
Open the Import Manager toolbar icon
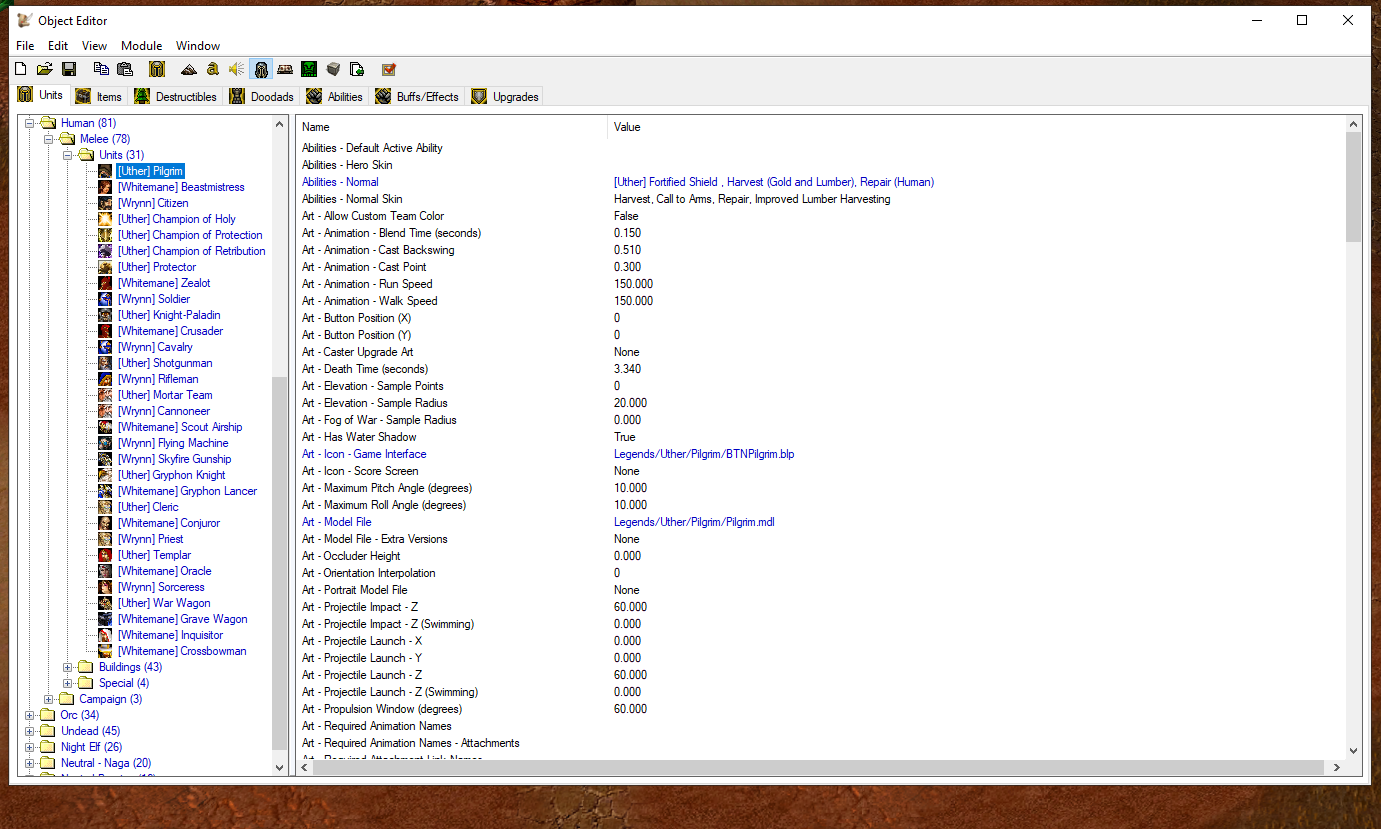[x=357, y=69]
